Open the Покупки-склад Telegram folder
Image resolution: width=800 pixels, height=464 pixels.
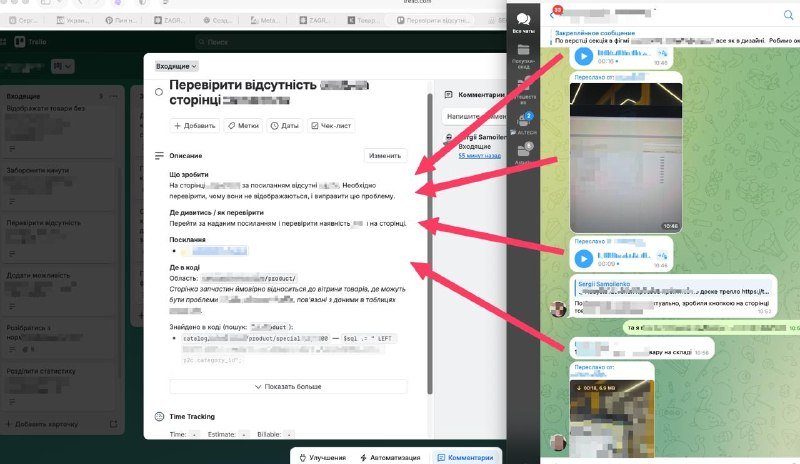(x=523, y=56)
